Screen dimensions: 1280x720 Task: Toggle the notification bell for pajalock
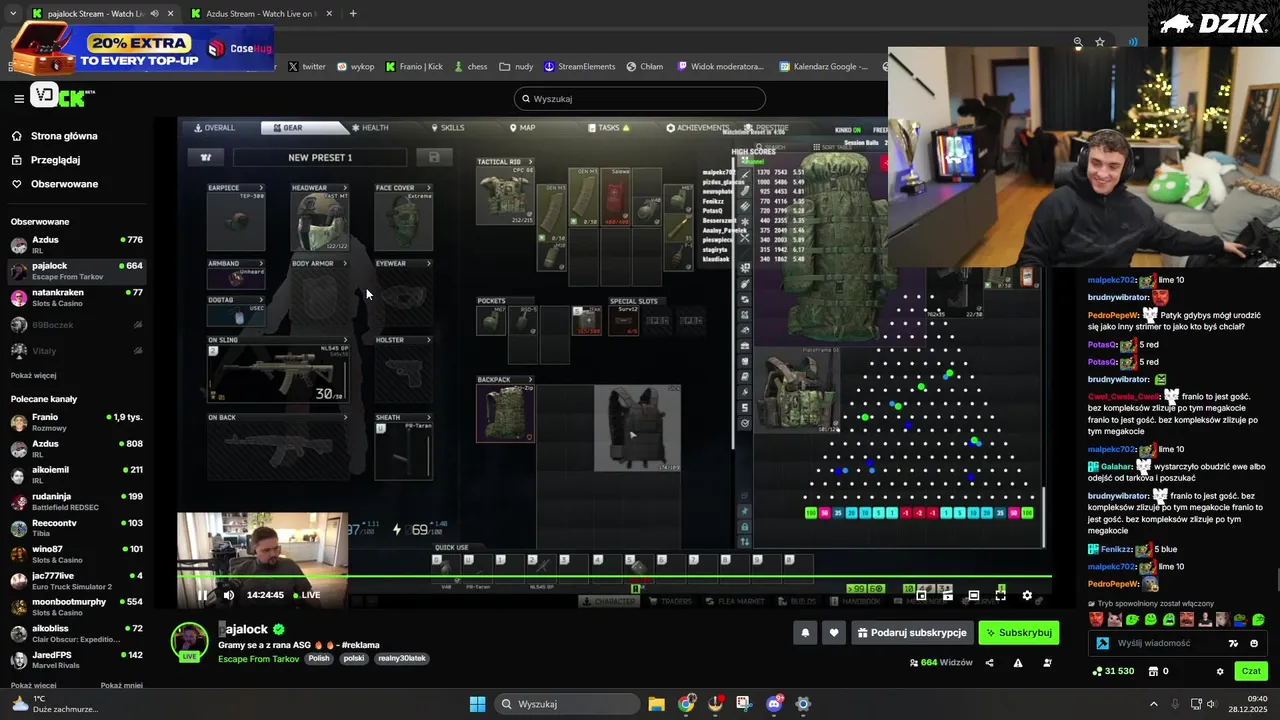point(805,633)
